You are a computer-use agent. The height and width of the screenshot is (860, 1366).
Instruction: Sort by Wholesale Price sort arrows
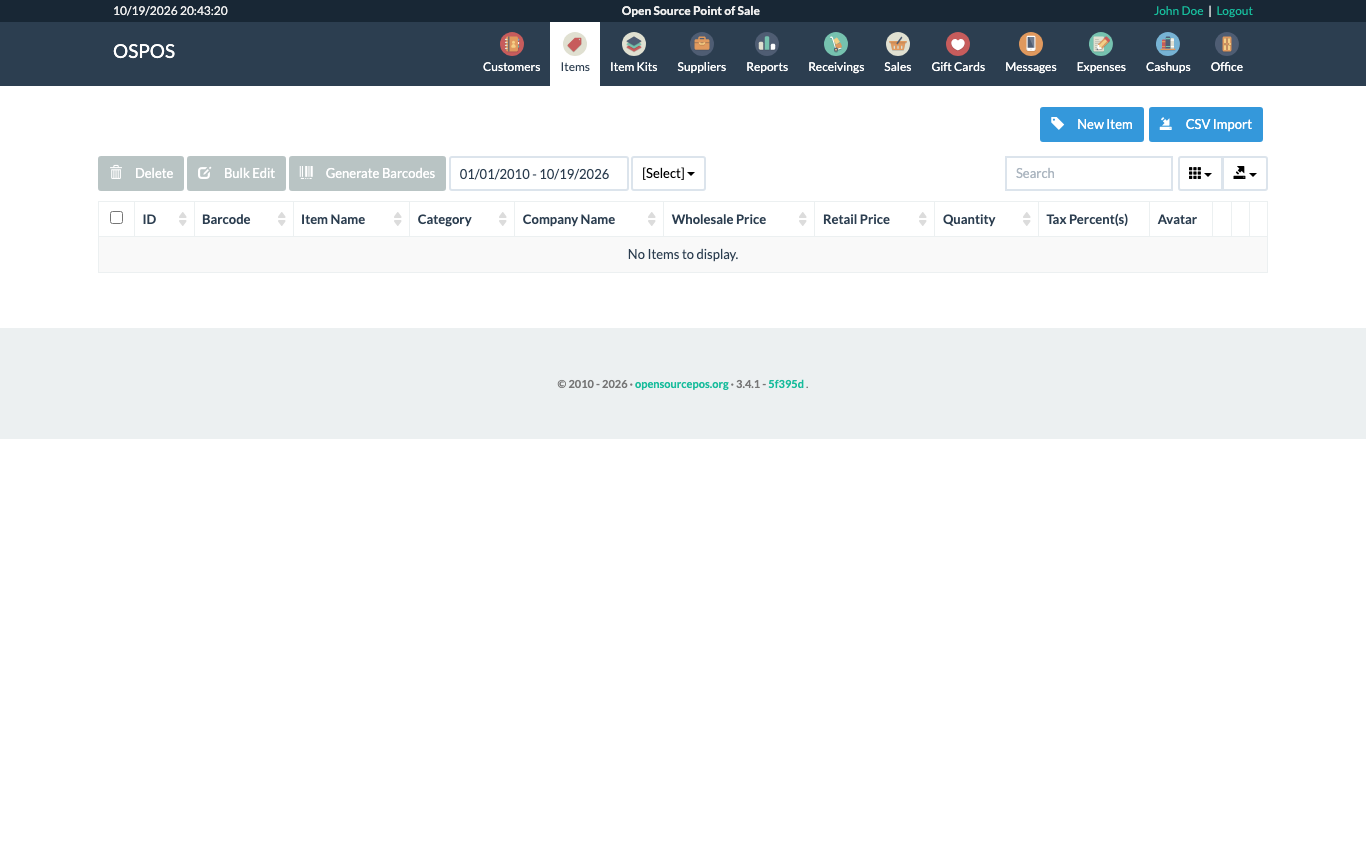(x=803, y=219)
